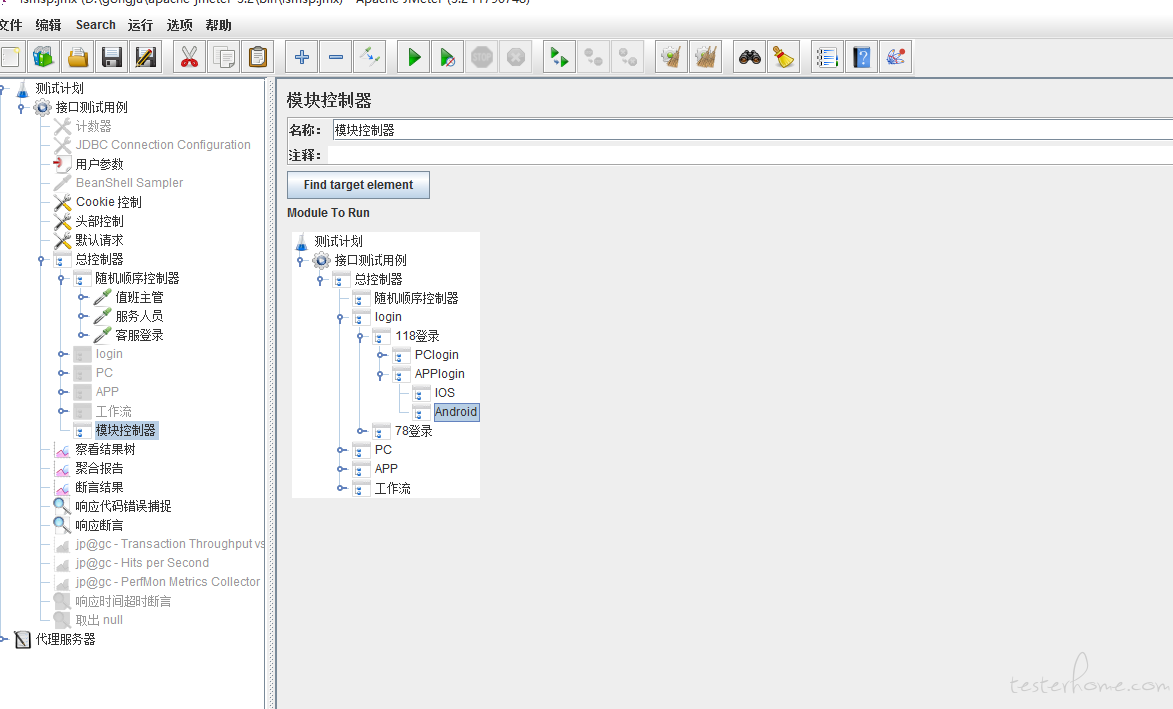Screen dimensions: 1173x709
Task: Open the Templates toolbar icon
Action: (x=44, y=57)
